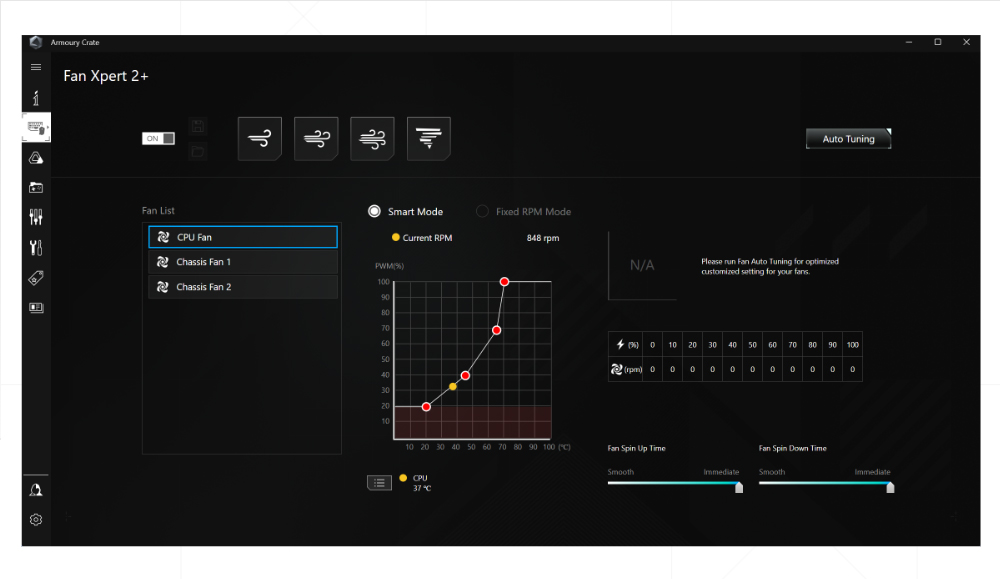Select the Turbo fan profile icon
1000x579 pixels.
pos(372,138)
